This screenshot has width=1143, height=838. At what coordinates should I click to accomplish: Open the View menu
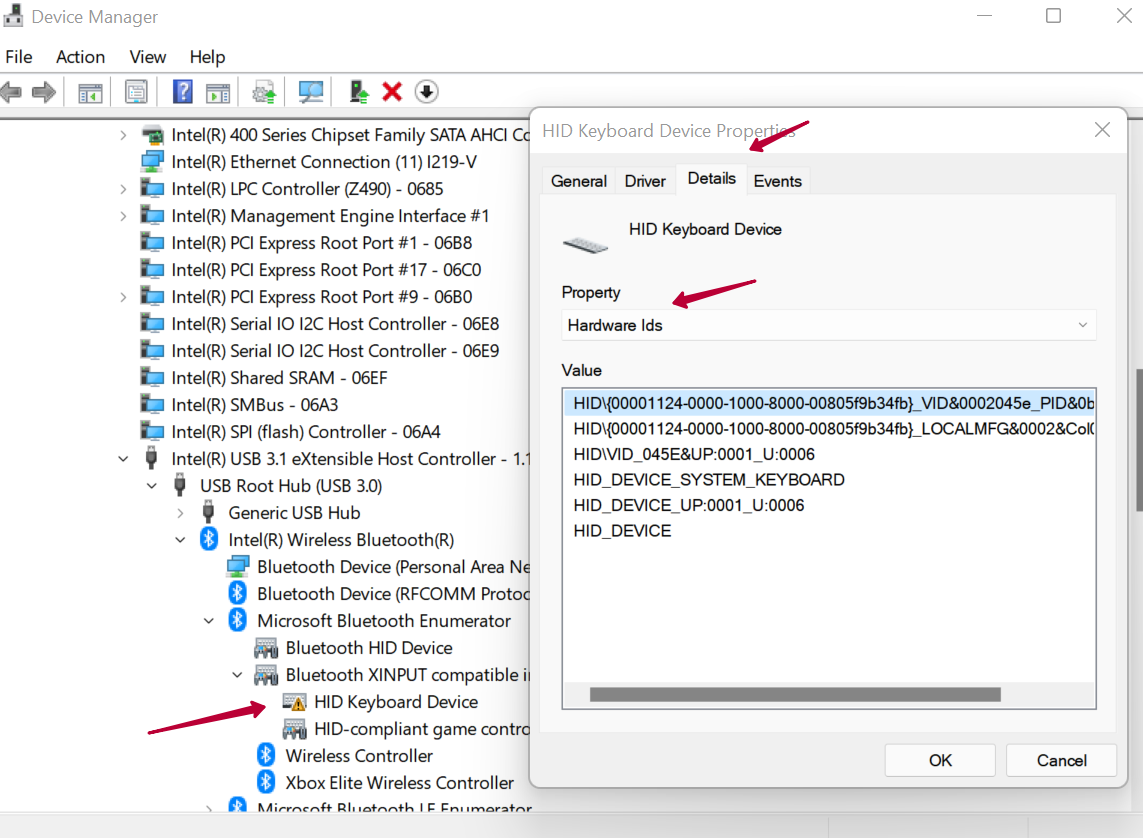tap(147, 57)
